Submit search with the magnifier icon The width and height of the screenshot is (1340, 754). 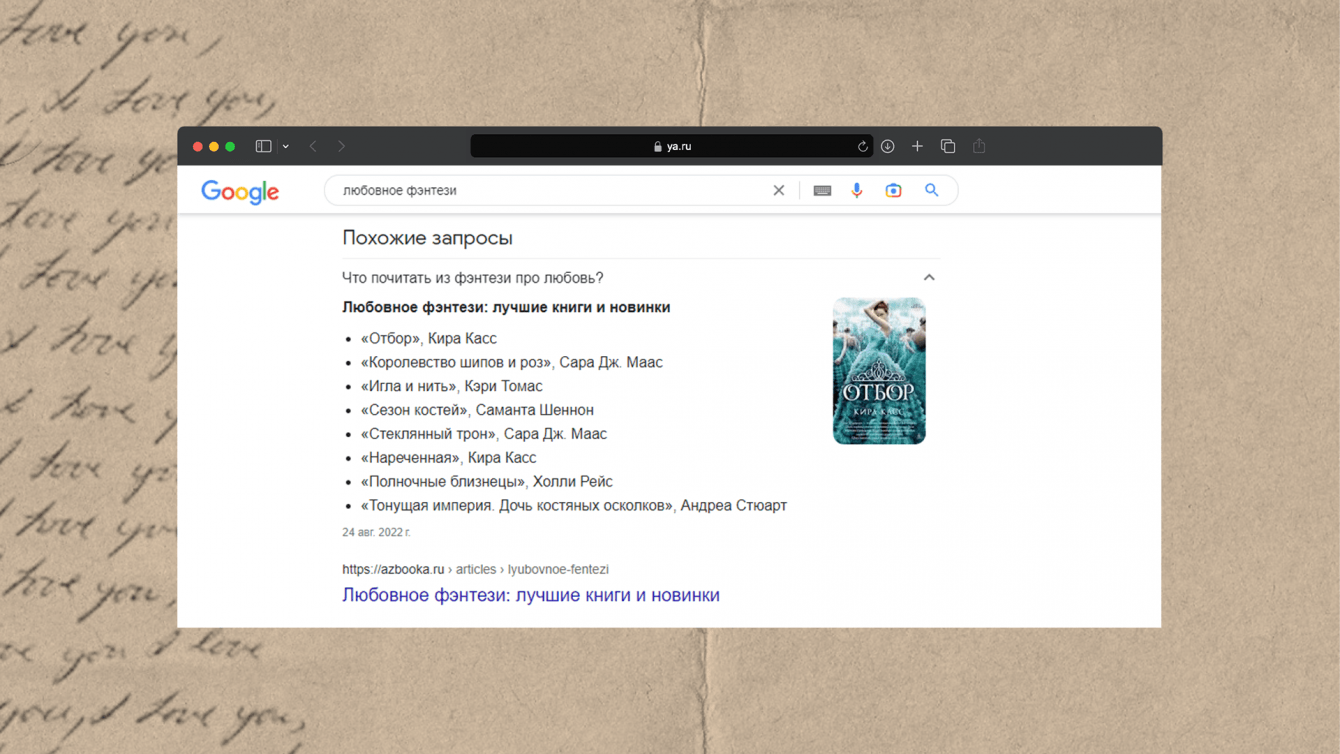(x=931, y=190)
